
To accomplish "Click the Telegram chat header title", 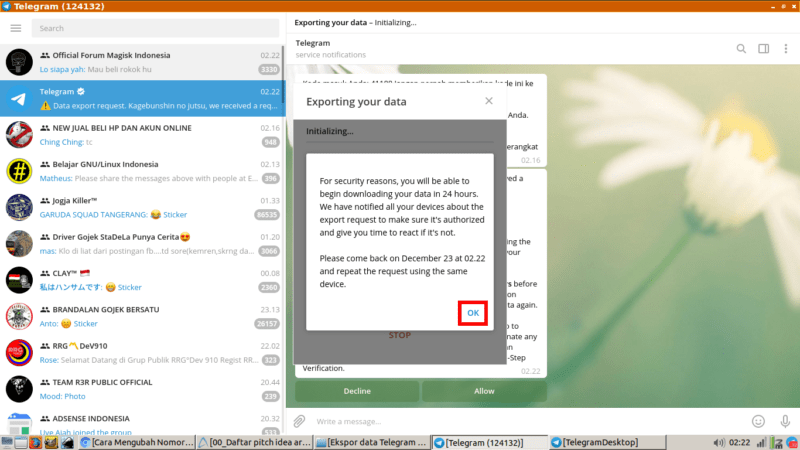I will (x=313, y=43).
